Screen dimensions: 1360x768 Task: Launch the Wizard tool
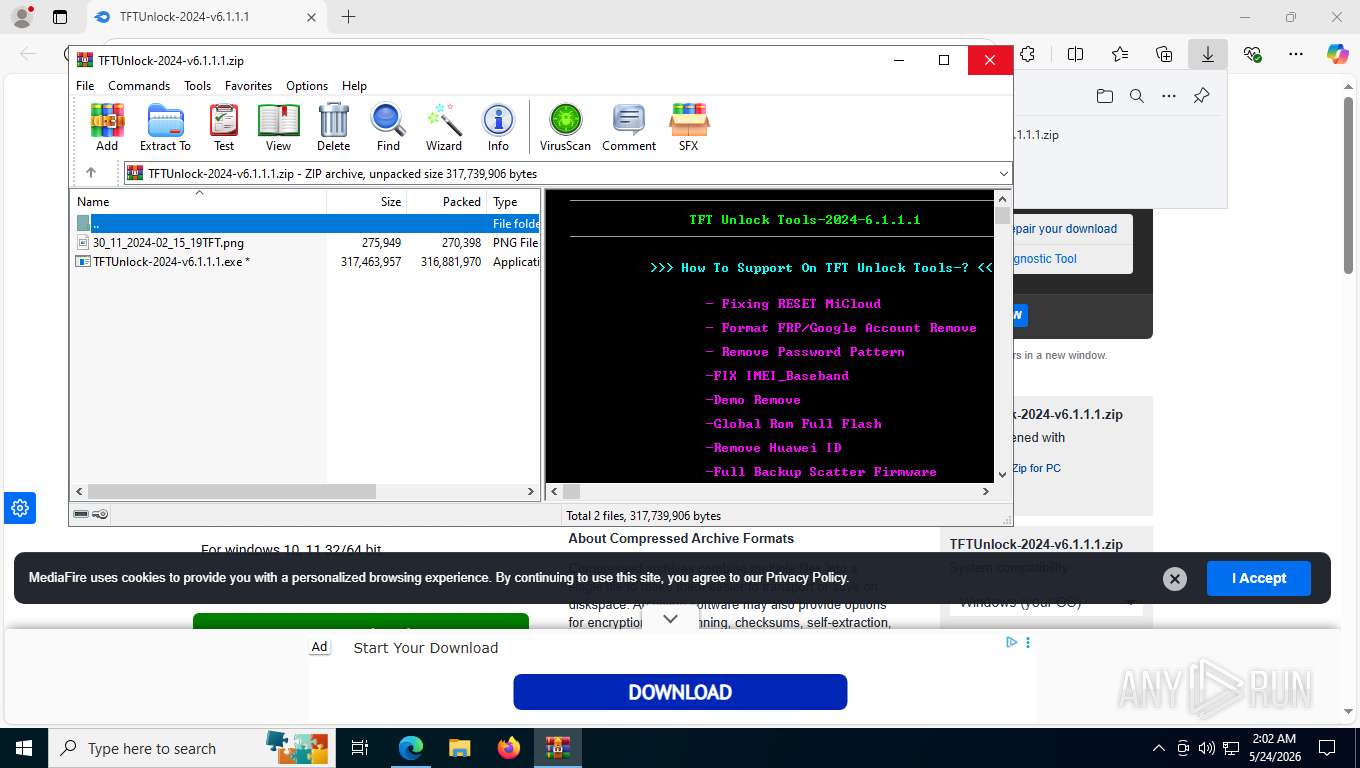click(443, 127)
